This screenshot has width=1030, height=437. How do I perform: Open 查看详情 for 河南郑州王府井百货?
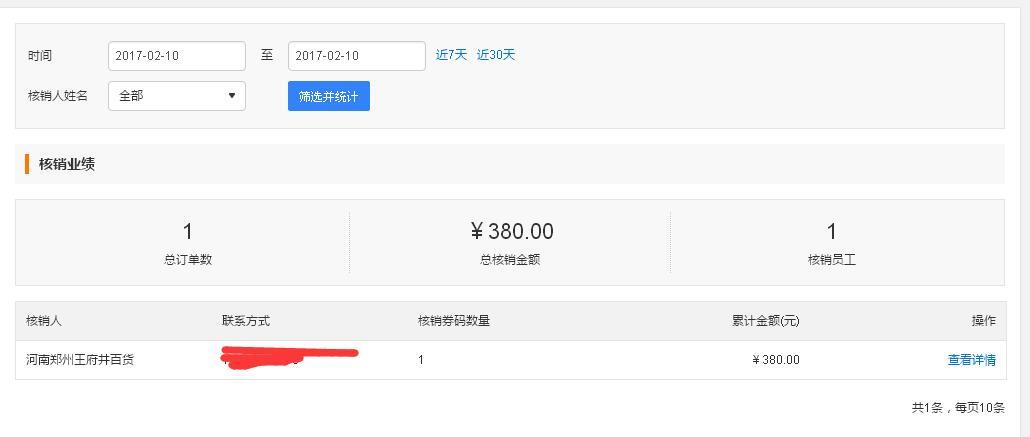pyautogui.click(x=972, y=360)
